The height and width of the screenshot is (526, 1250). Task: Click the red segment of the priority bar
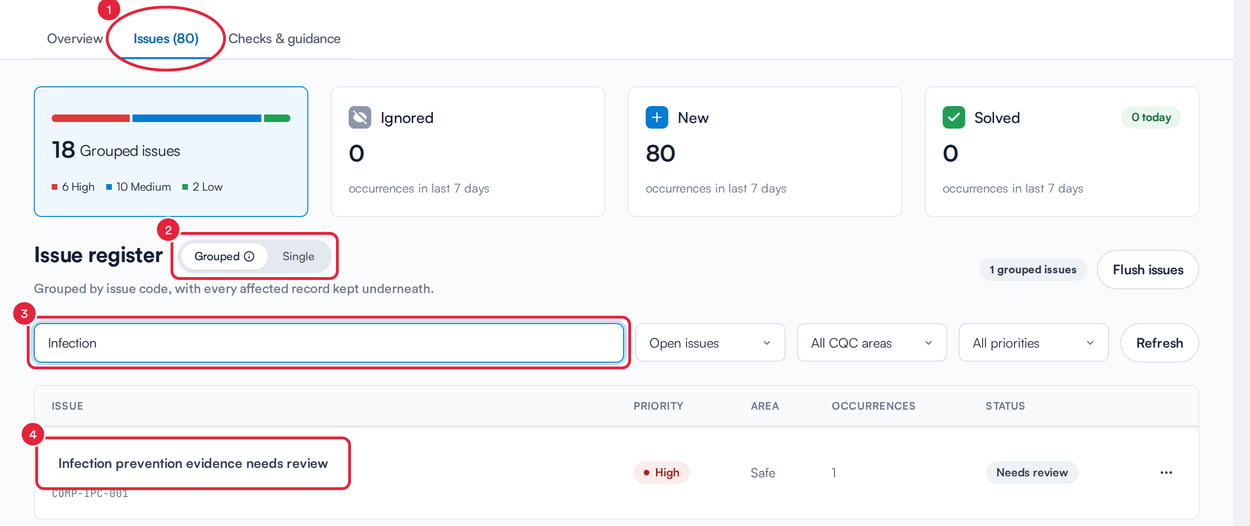(x=91, y=118)
